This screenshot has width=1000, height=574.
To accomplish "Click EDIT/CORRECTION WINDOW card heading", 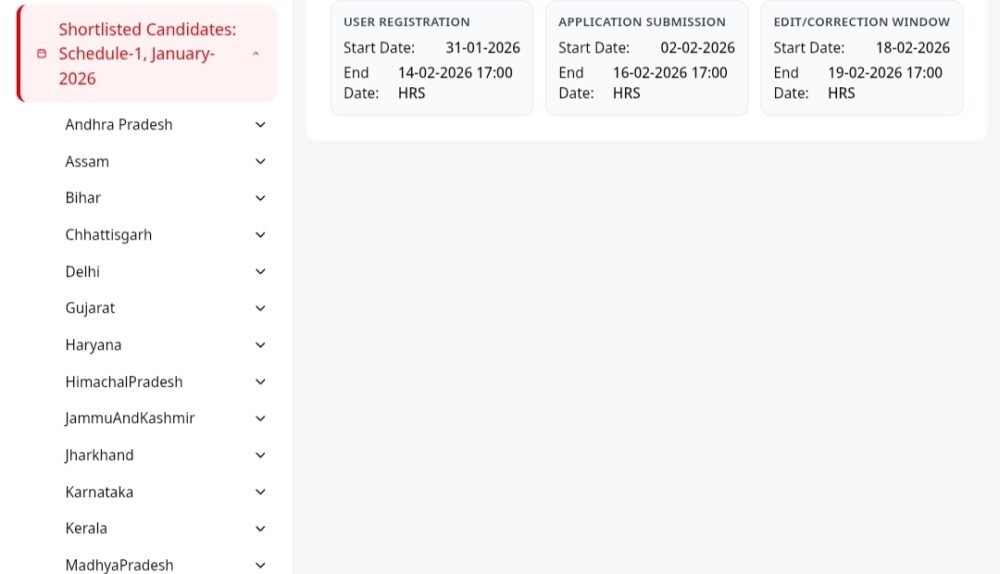I will 862,22.
